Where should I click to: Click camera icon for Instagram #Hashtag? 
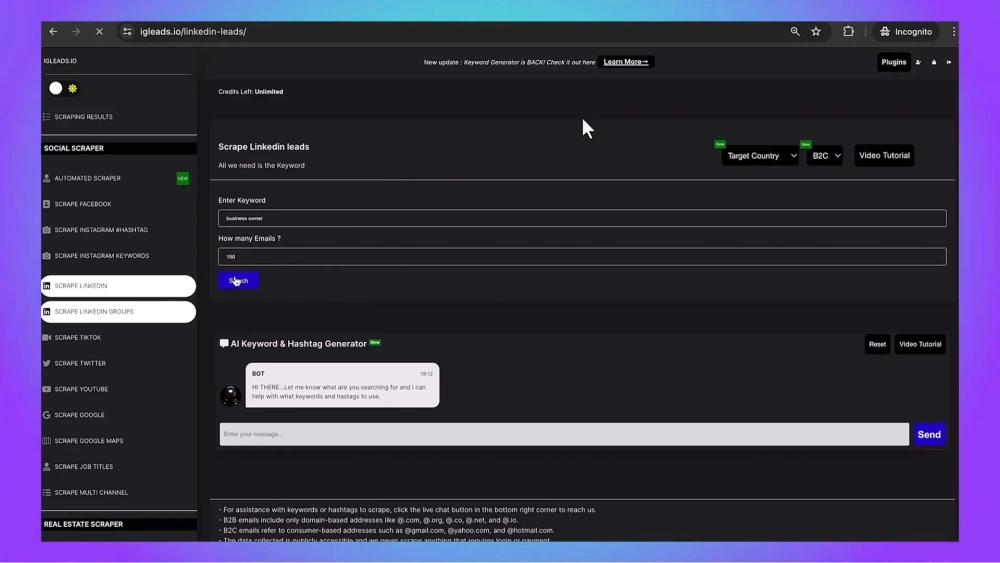click(x=47, y=230)
